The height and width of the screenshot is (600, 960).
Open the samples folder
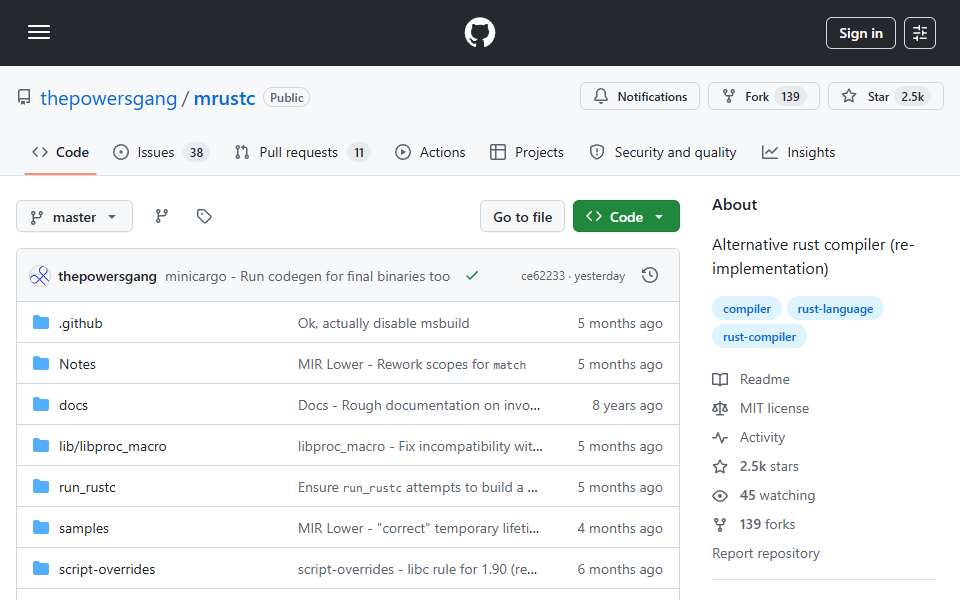(84, 528)
